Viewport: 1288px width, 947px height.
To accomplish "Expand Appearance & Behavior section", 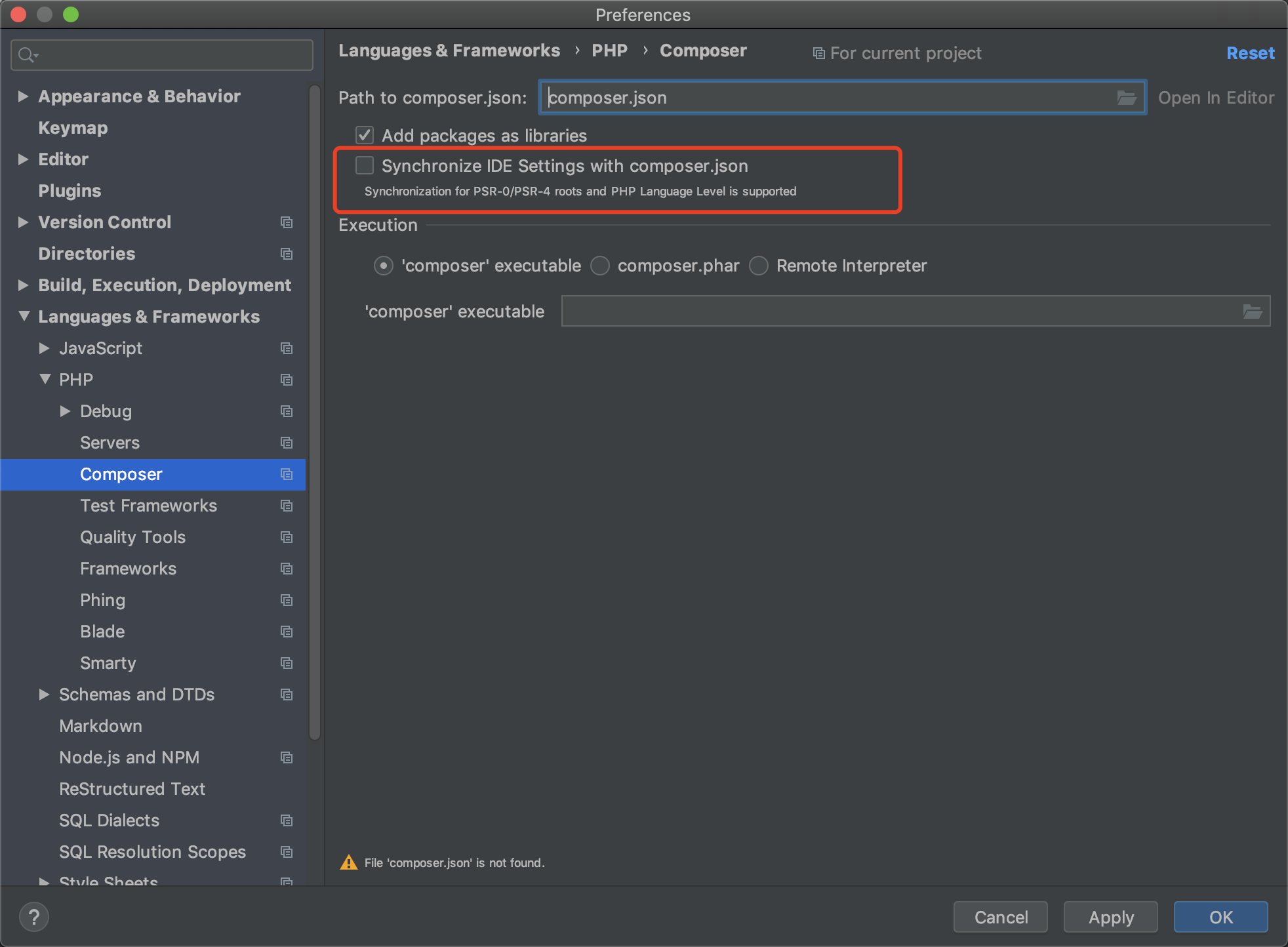I will (23, 96).
